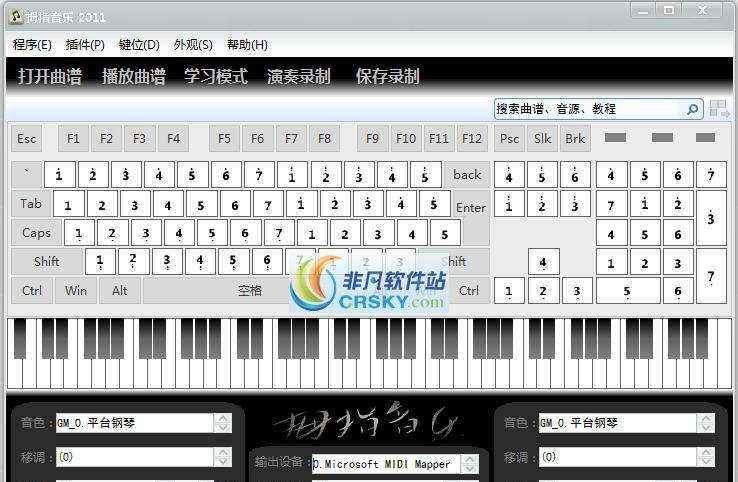Click 打开曲谱 to open a score
Viewport: 738px width, 482px height.
[x=50, y=76]
